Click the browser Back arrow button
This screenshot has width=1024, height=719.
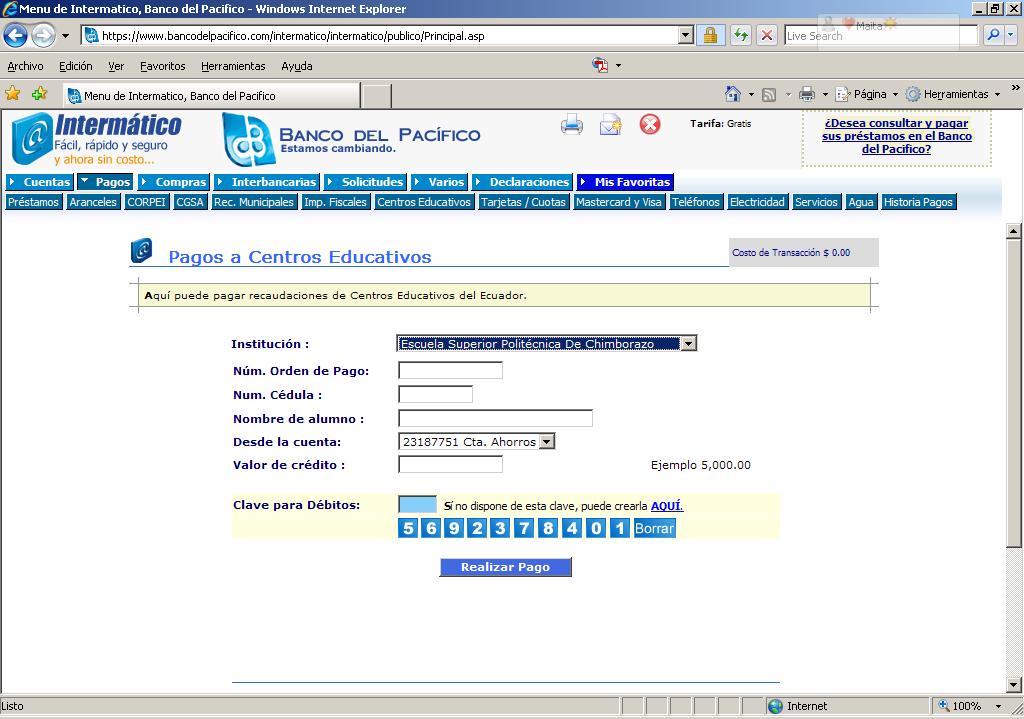(15, 36)
